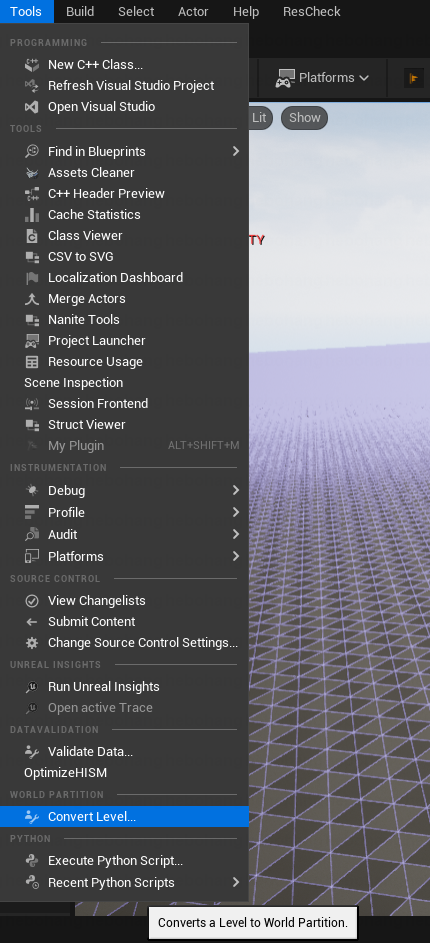430x943 pixels.
Task: Click the Session Frontend broadcast icon
Action: [x=32, y=404]
